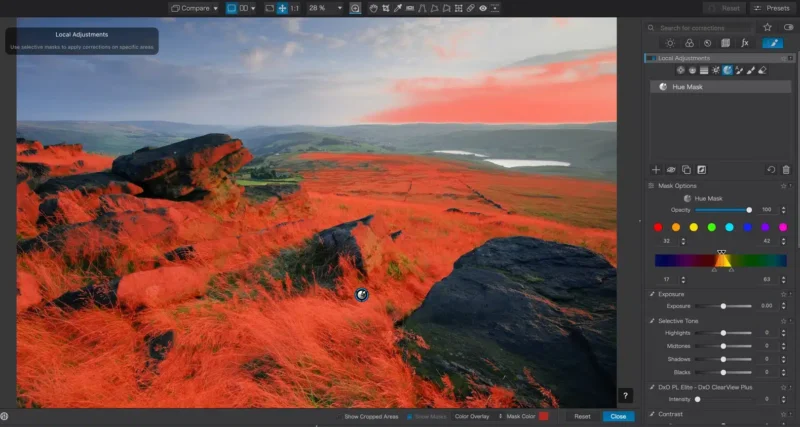The height and width of the screenshot is (427, 800).
Task: Open the Compare dropdown
Action: tap(194, 8)
